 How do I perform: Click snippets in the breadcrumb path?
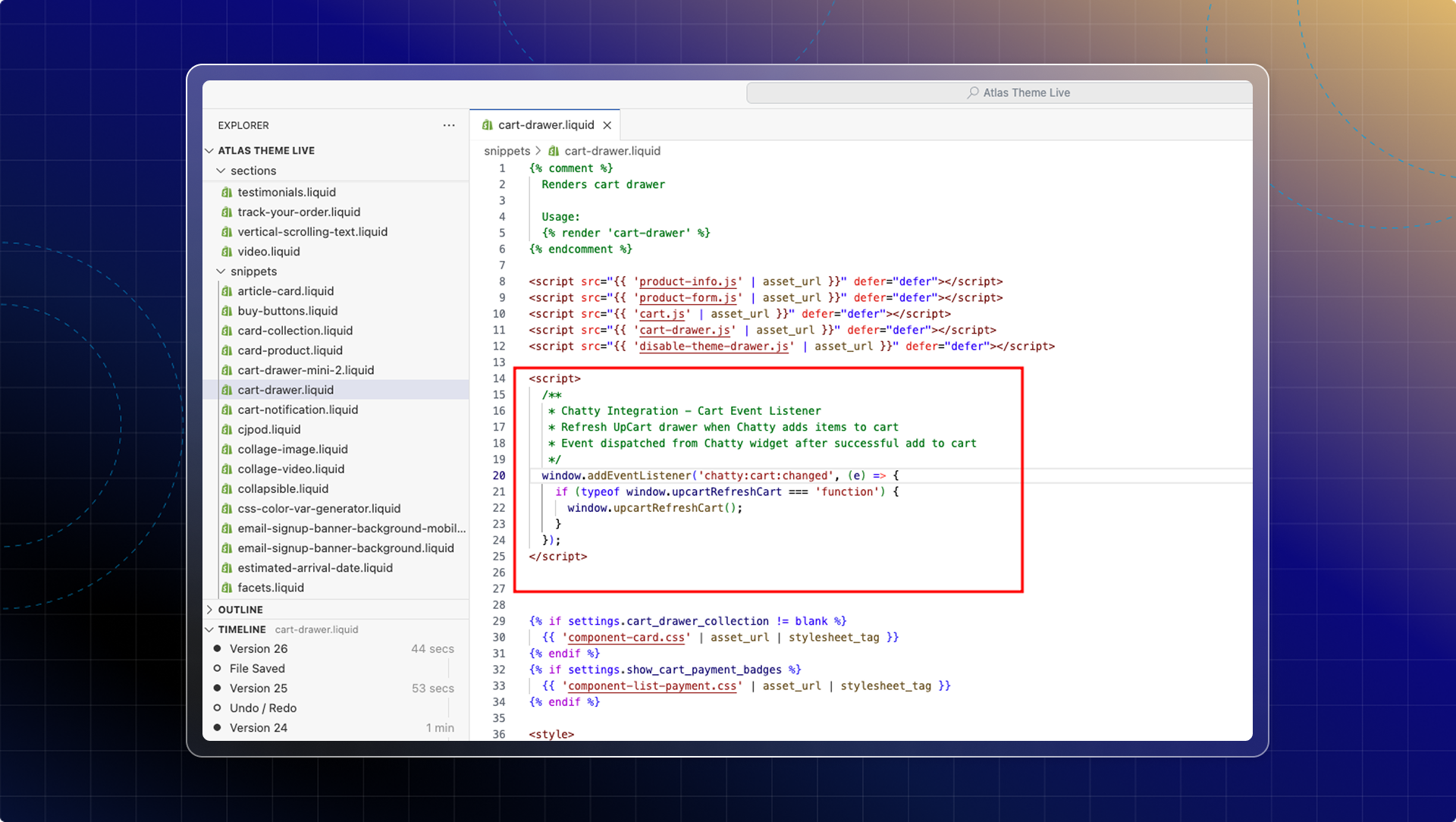click(507, 151)
